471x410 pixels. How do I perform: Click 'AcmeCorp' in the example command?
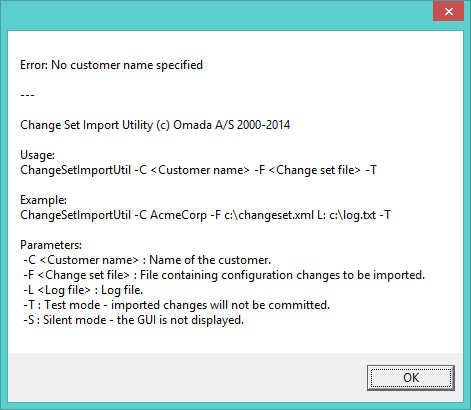click(x=178, y=215)
